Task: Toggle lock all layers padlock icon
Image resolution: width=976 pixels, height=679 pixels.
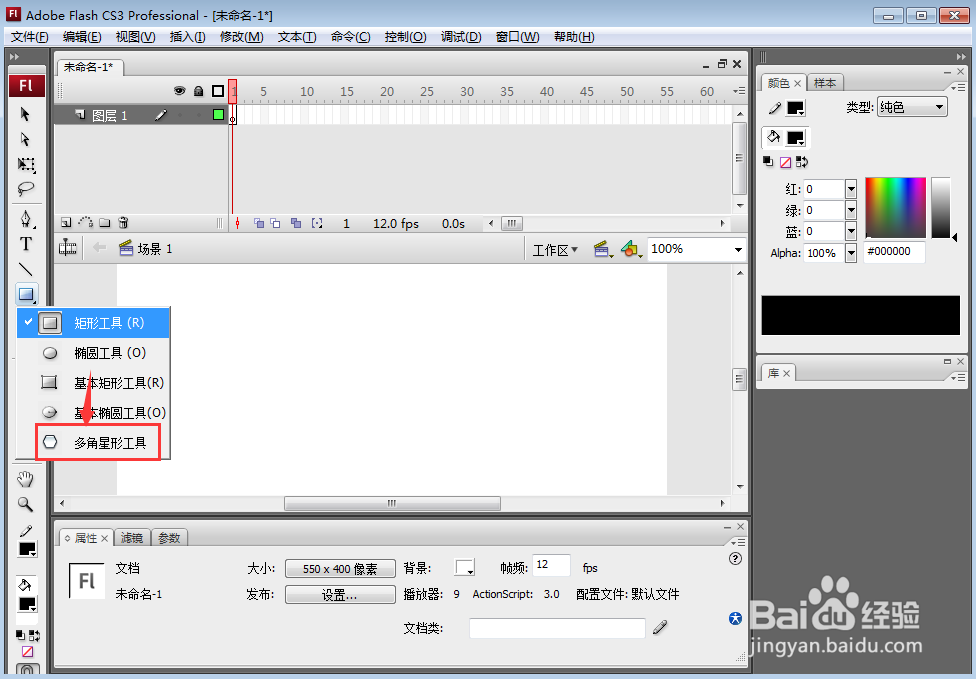Action: point(199,91)
